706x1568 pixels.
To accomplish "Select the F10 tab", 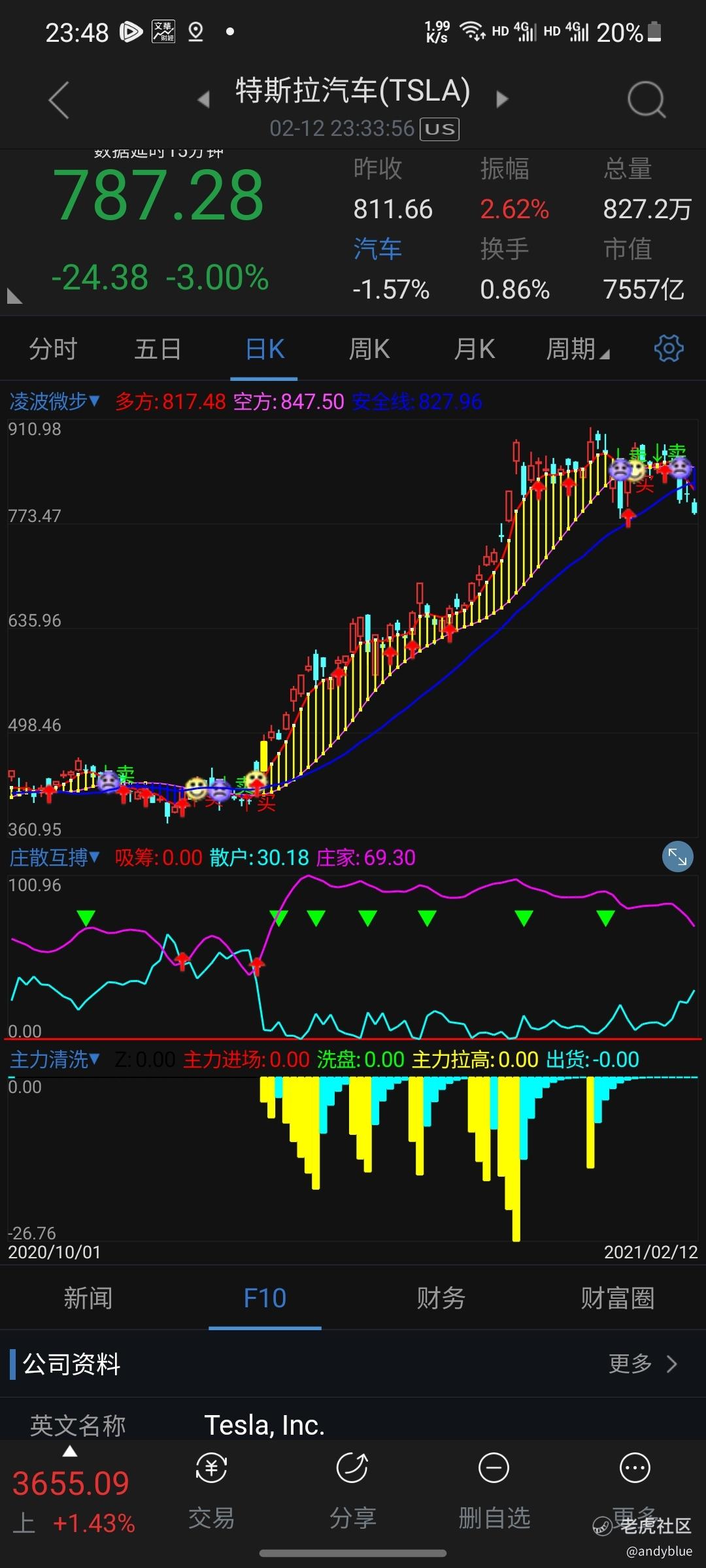I will point(265,1298).
